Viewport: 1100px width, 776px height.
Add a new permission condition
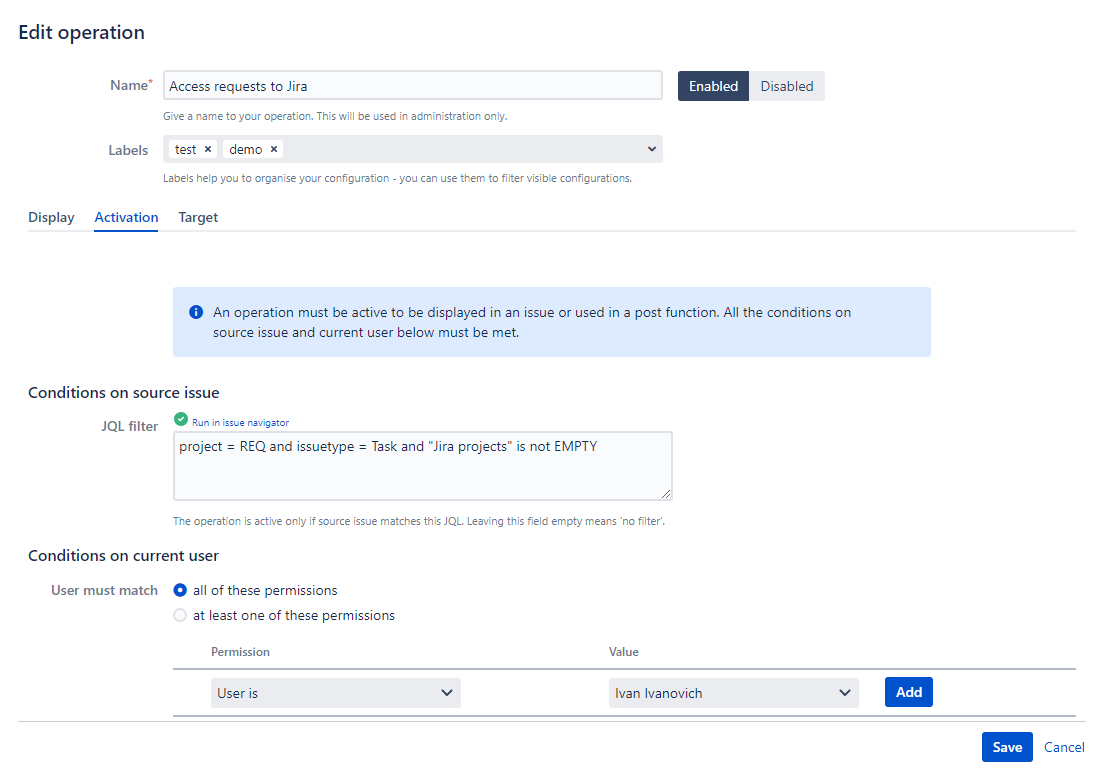coord(908,692)
